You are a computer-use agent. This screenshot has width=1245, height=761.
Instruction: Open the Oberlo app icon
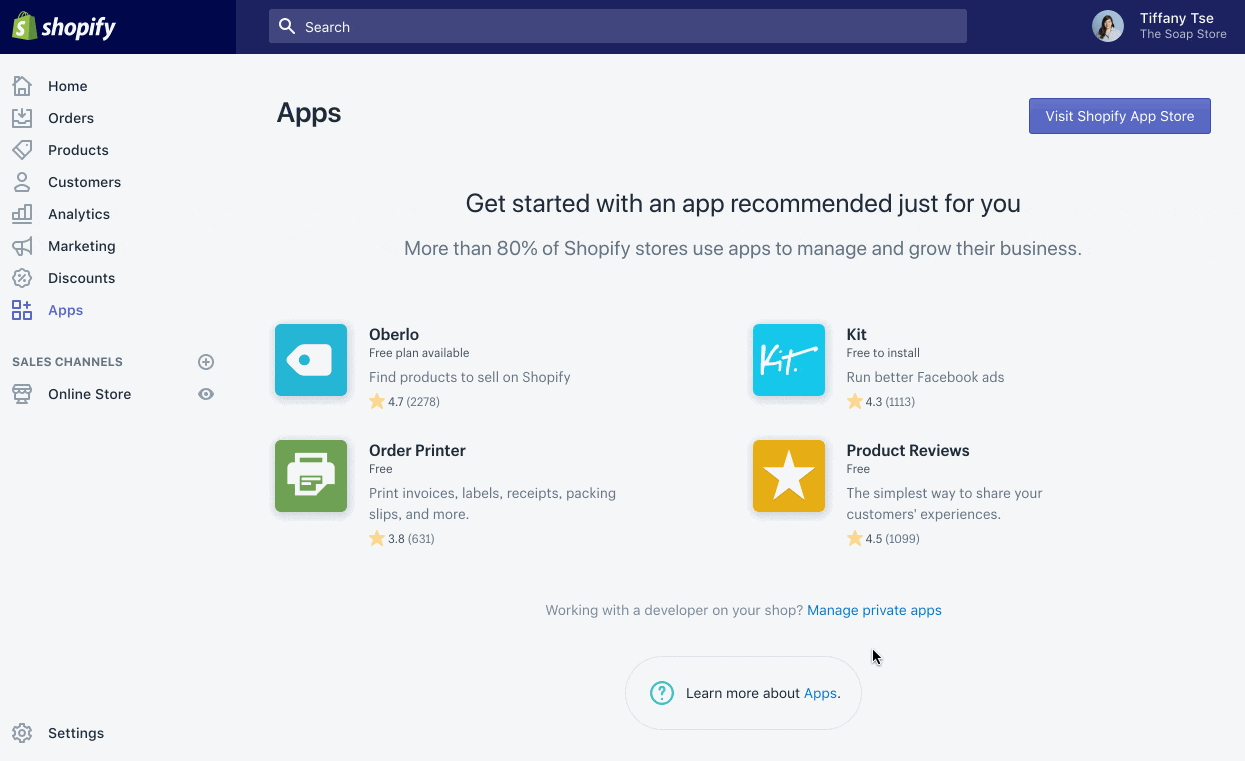311,360
